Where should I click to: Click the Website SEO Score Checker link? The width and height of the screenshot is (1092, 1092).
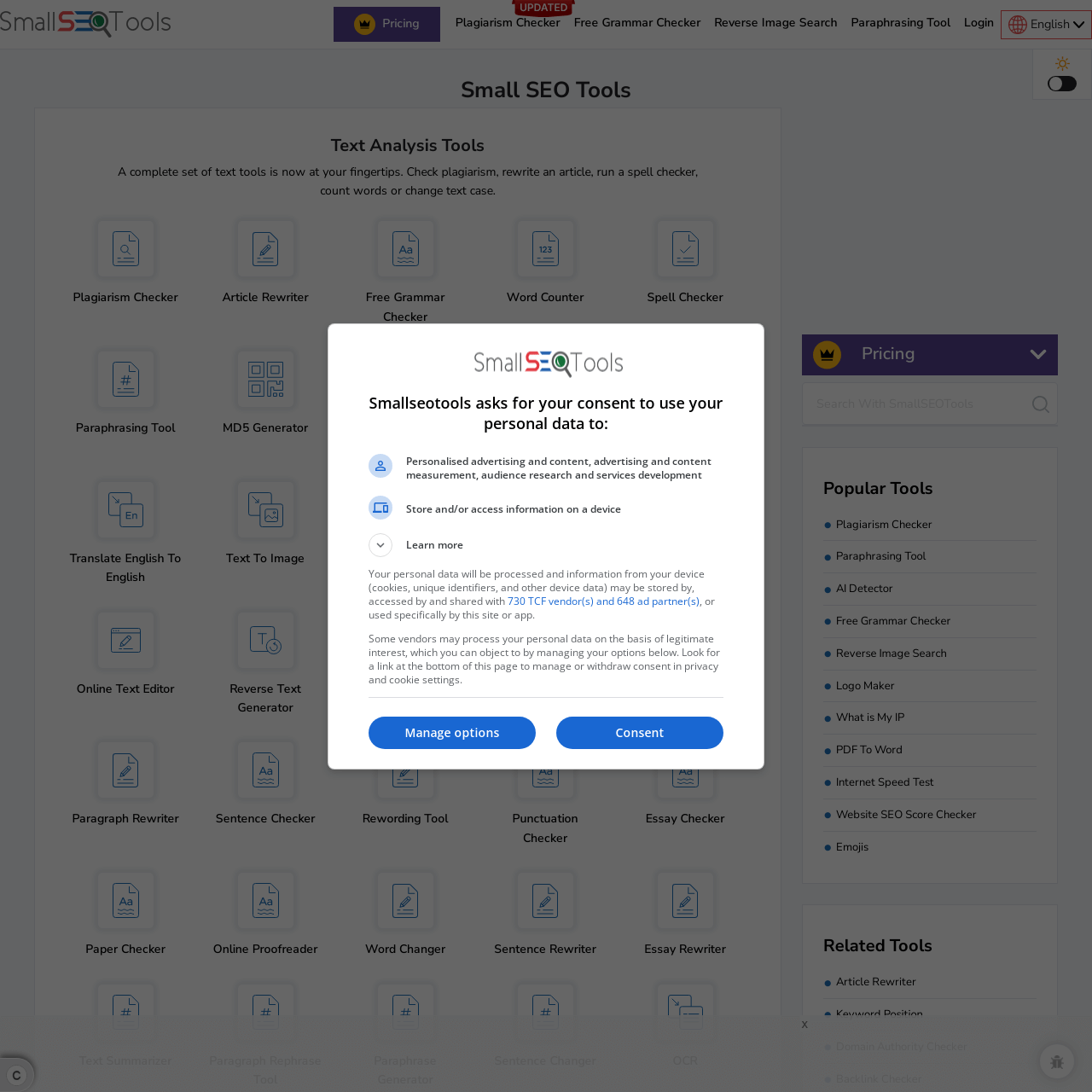click(x=906, y=815)
